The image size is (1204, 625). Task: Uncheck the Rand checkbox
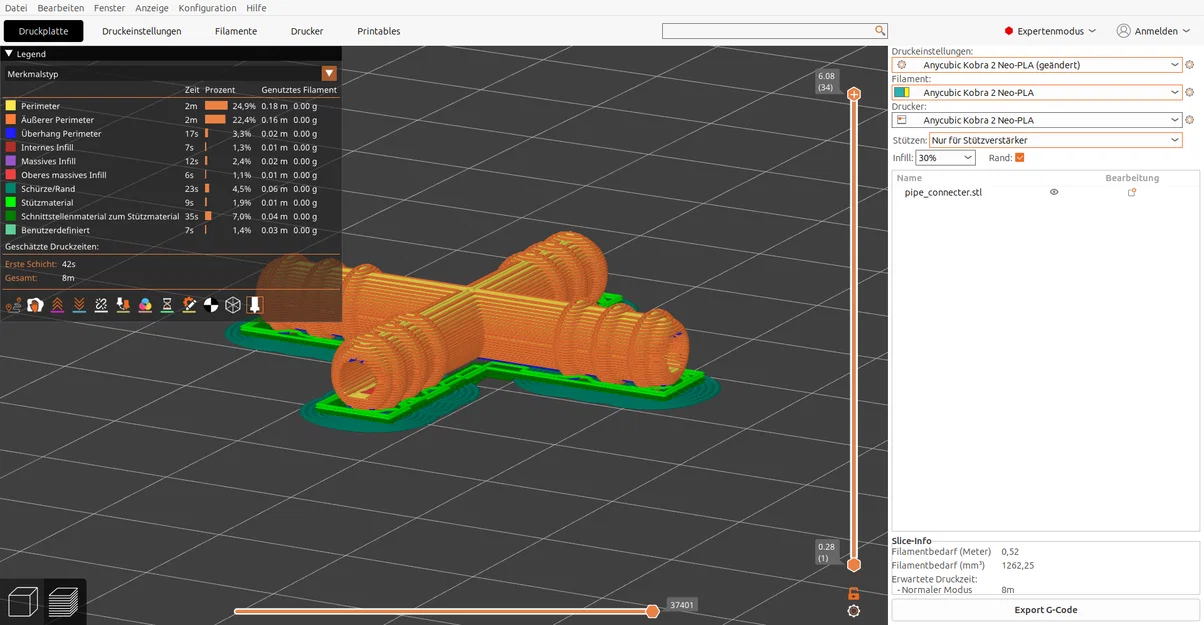pos(1020,158)
